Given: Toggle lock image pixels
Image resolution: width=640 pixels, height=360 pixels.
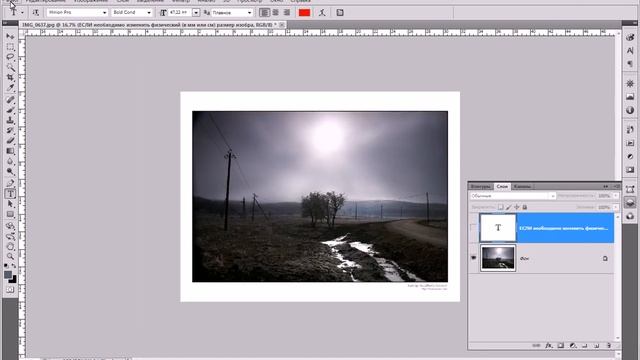Looking at the screenshot, I should point(509,207).
